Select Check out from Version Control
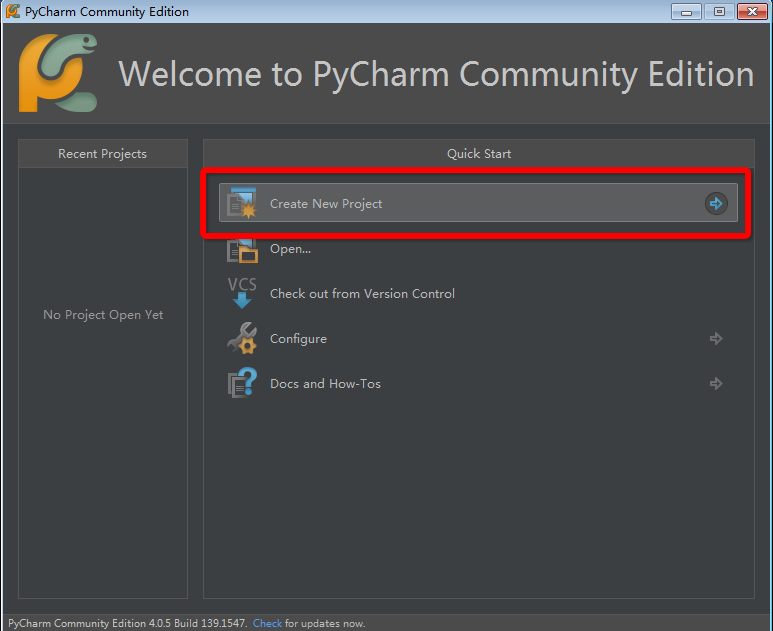This screenshot has width=773, height=631. tap(362, 294)
